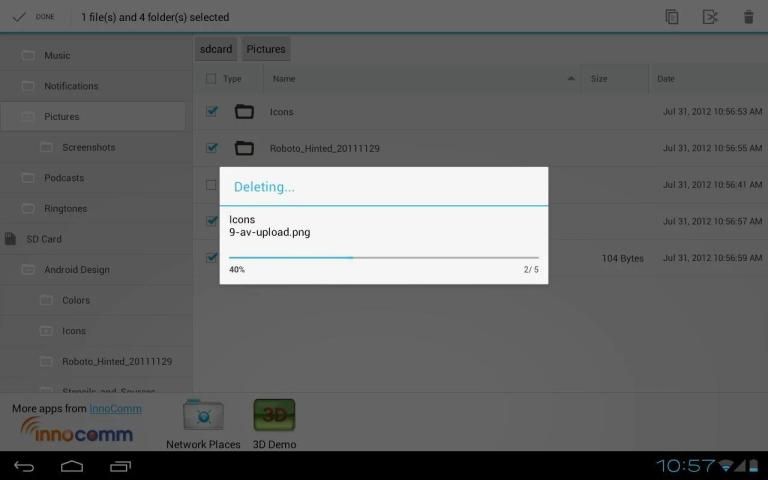Image resolution: width=768 pixels, height=480 pixels.
Task: Select the sdcard breadcrumb tab
Action: (x=216, y=49)
